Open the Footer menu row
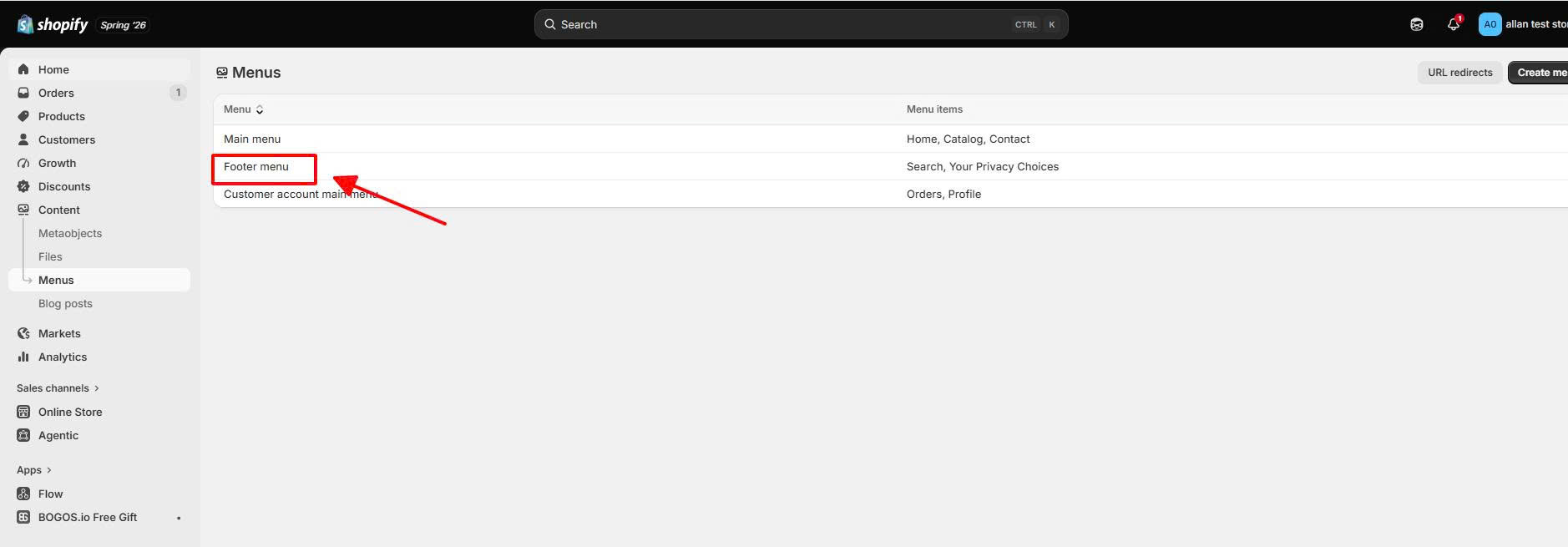Viewport: 1568px width, 547px height. pos(891,166)
